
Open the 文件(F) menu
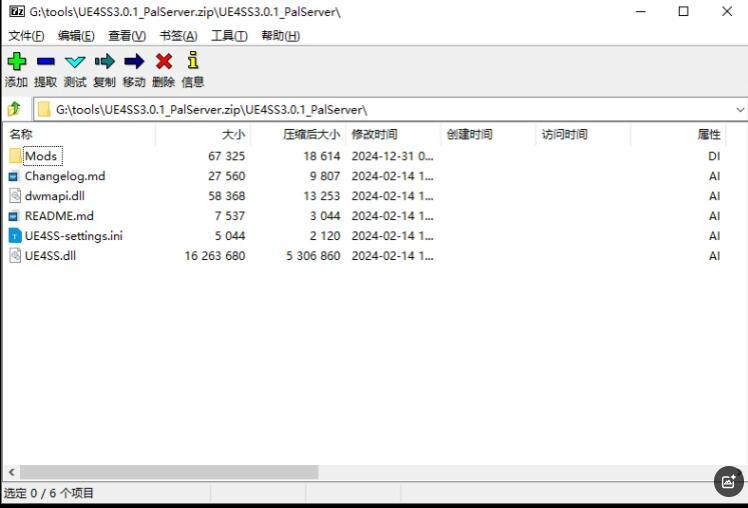point(26,36)
